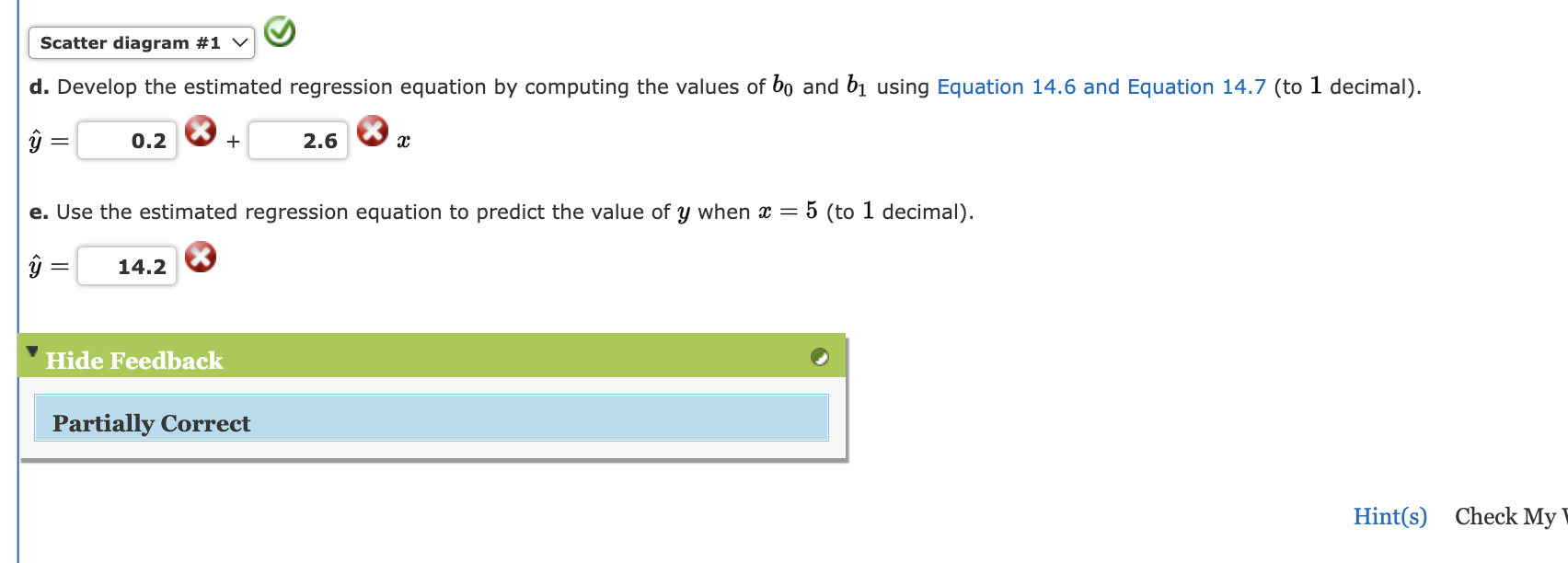The width and height of the screenshot is (1568, 563).
Task: Select Scatter diagram #1 from the selector
Action: (141, 42)
